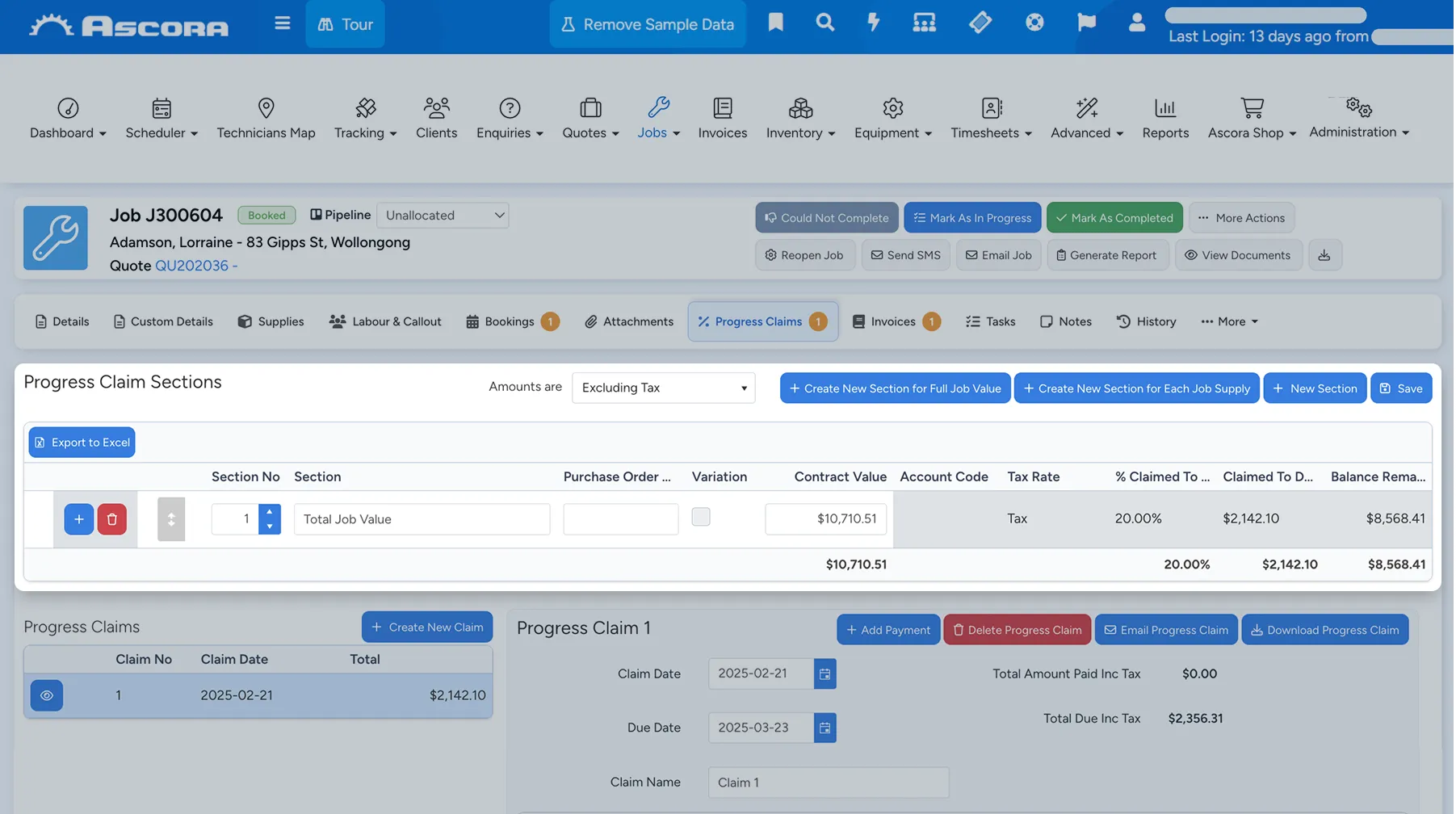This screenshot has width=1456, height=814.
Task: Click the Section name input Total Job Value
Action: [x=422, y=519]
